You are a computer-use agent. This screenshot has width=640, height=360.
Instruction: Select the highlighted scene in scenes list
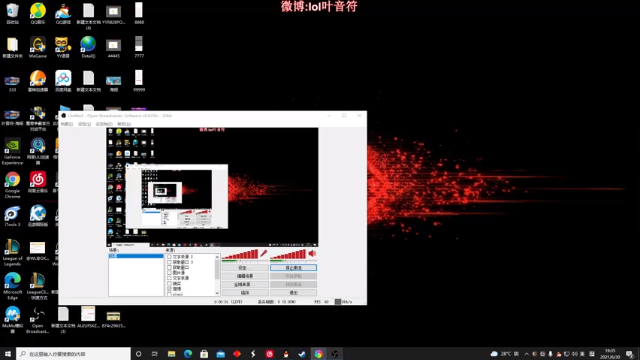(136, 256)
